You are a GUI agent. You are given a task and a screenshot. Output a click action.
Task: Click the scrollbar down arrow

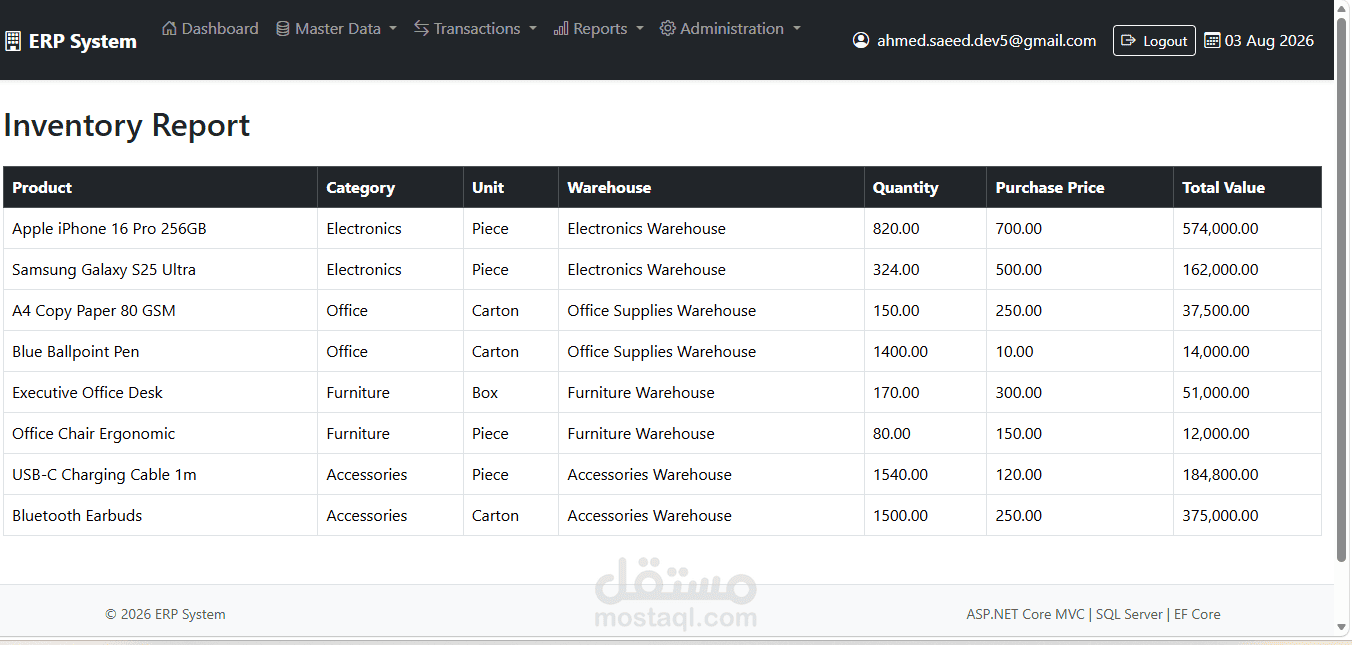[1343, 627]
